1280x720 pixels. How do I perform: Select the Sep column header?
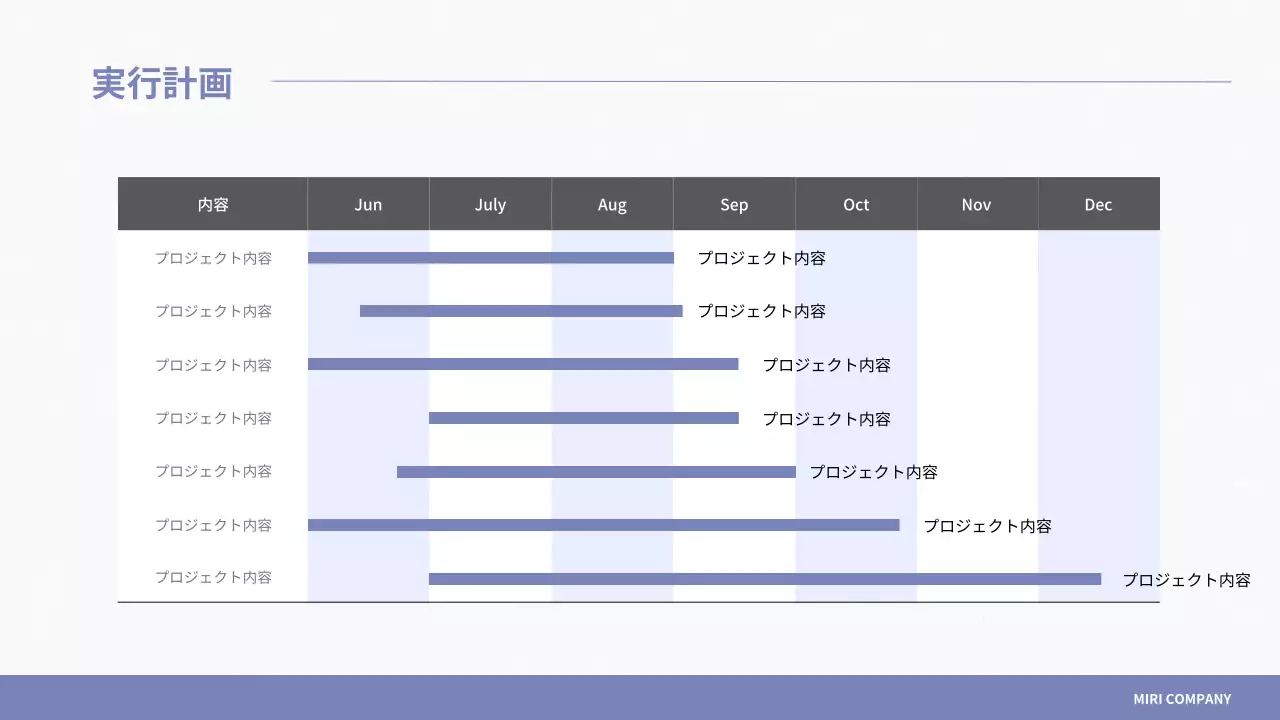tap(734, 204)
